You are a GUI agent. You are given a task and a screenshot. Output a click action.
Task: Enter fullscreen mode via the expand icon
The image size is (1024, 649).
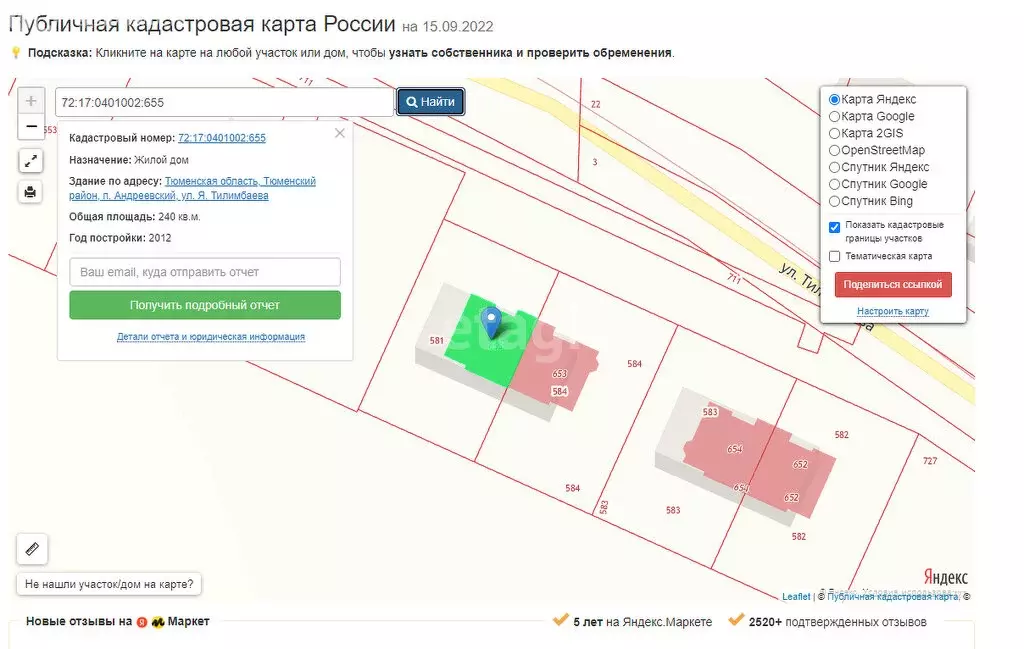(31, 160)
